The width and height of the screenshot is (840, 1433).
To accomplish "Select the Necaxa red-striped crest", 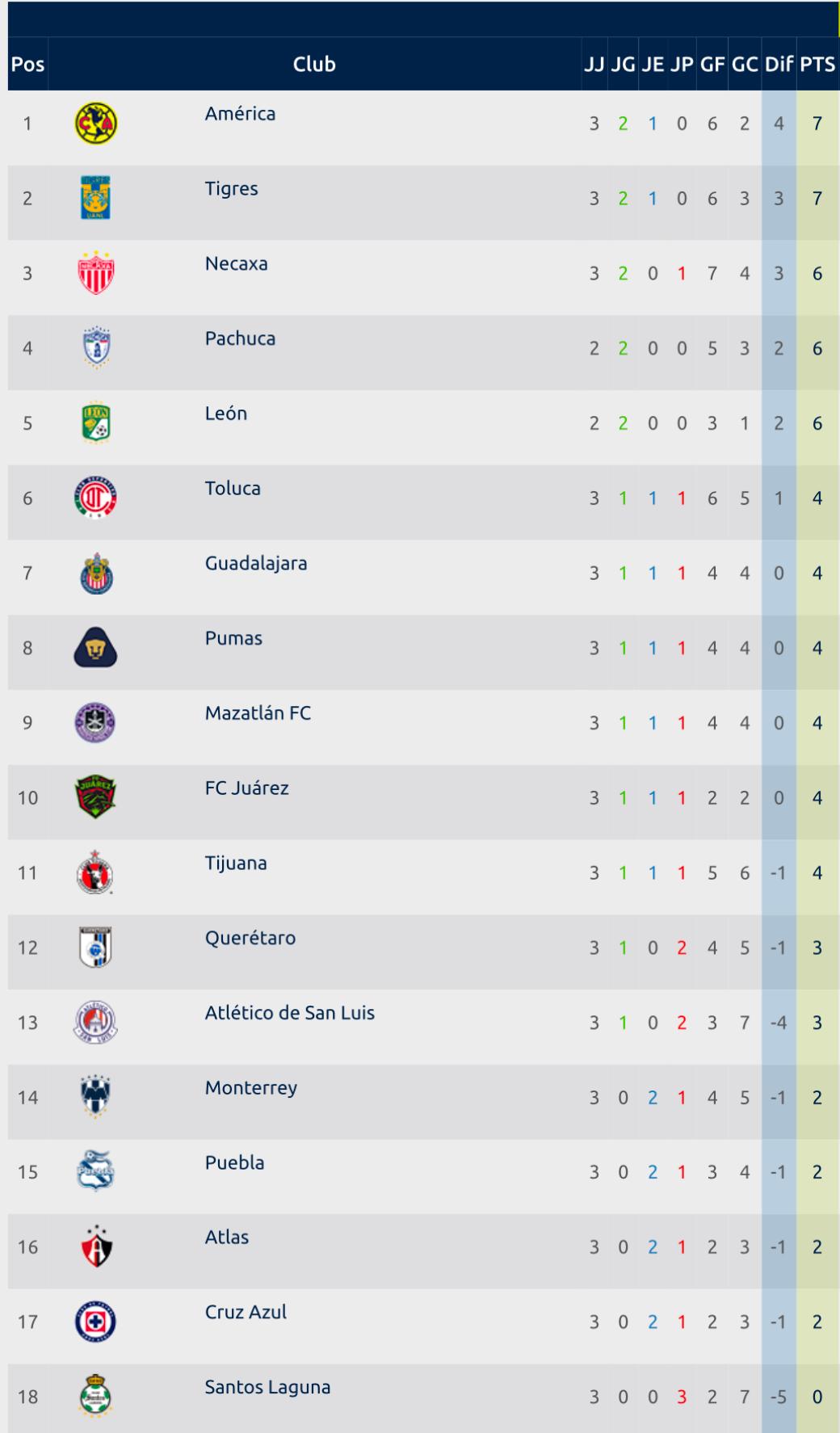I will tap(96, 273).
